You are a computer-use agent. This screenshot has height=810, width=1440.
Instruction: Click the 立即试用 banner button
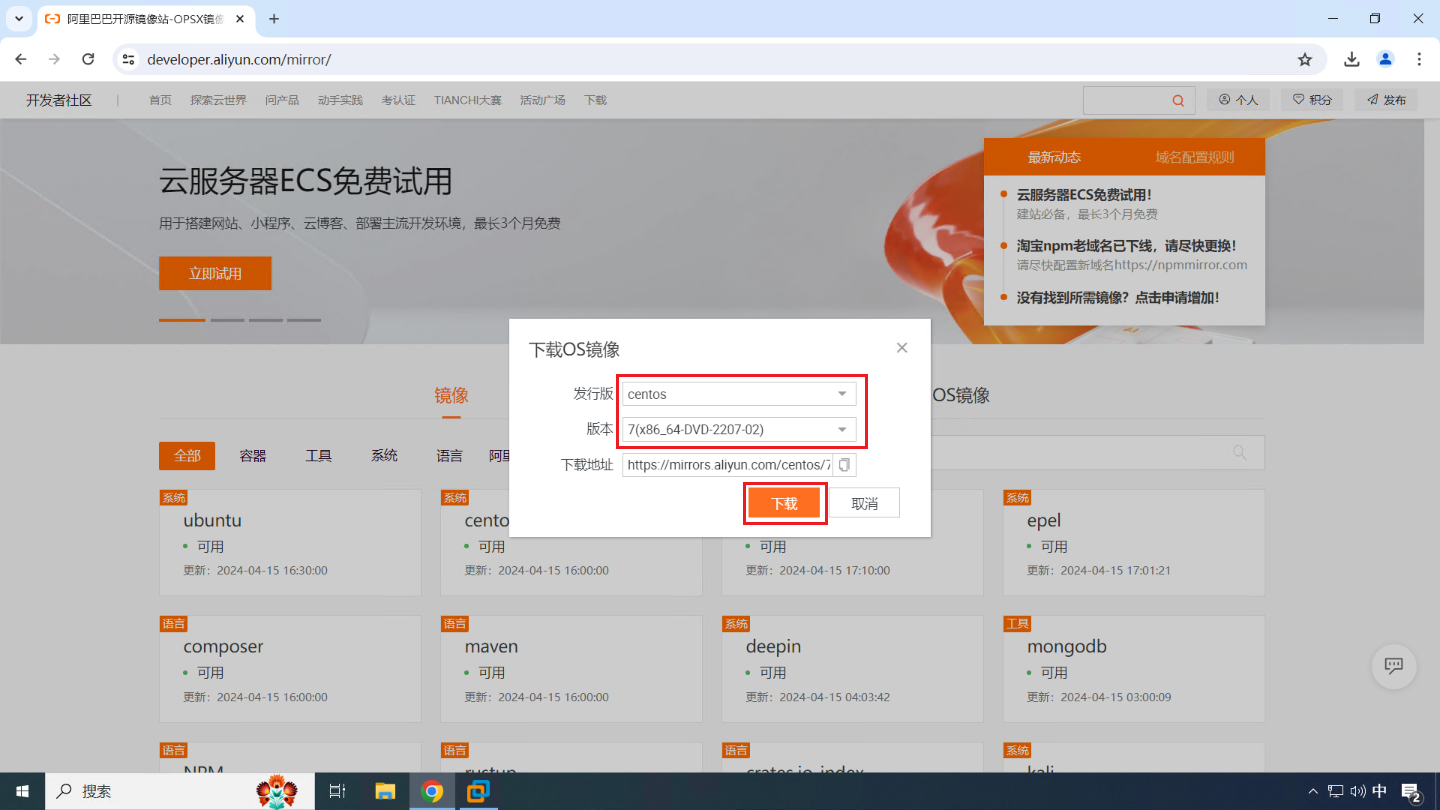(x=215, y=273)
